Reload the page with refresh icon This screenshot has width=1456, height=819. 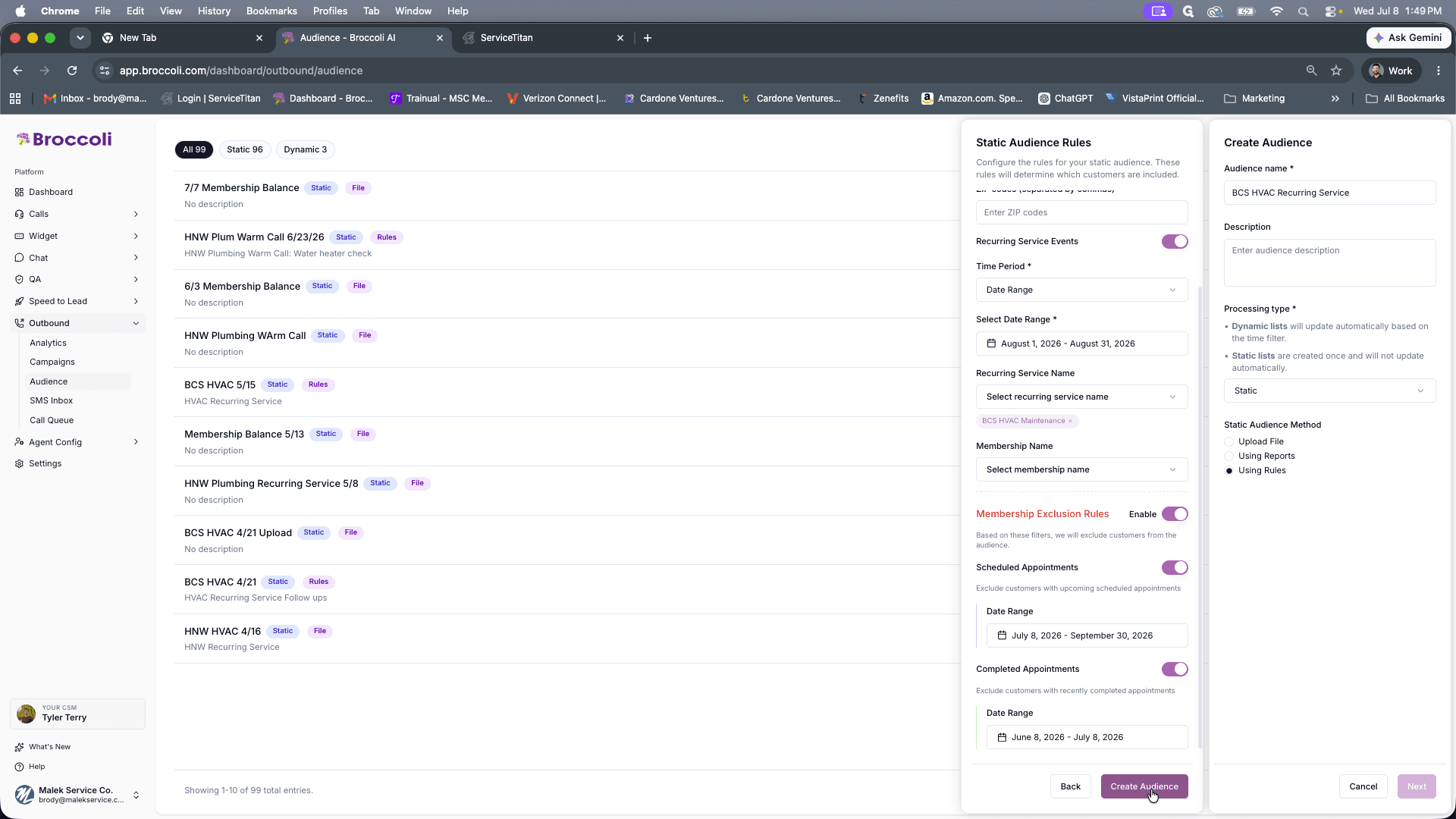point(72,71)
